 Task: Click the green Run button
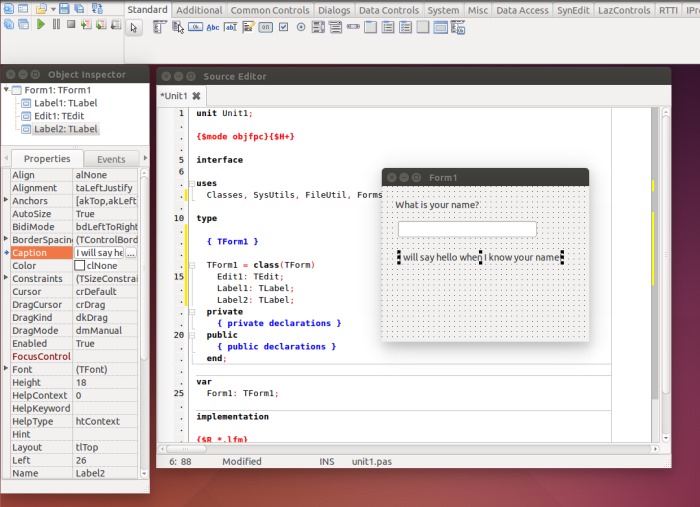(41, 25)
